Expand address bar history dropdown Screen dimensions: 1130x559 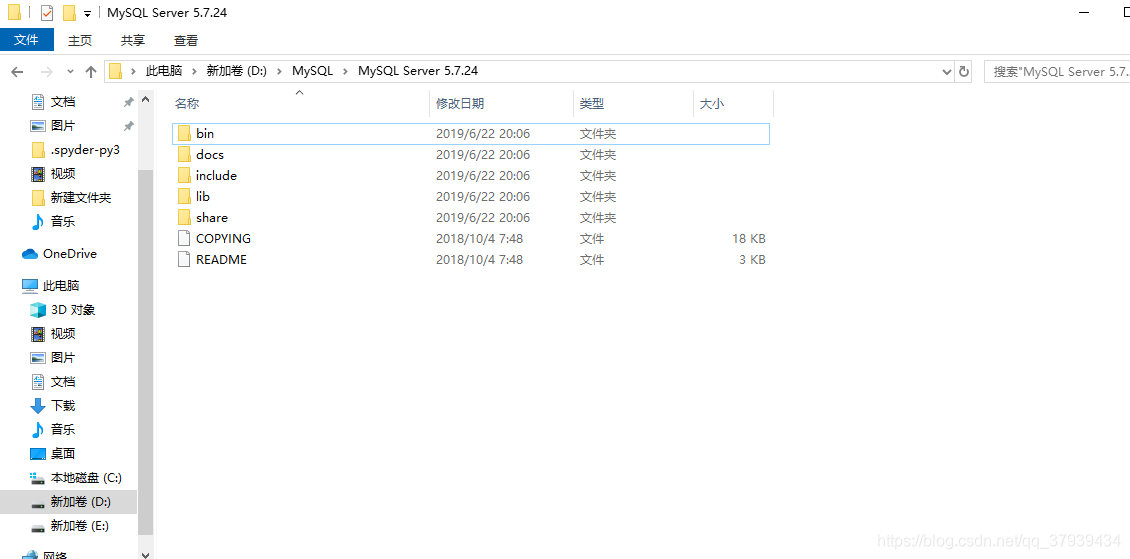pos(947,71)
